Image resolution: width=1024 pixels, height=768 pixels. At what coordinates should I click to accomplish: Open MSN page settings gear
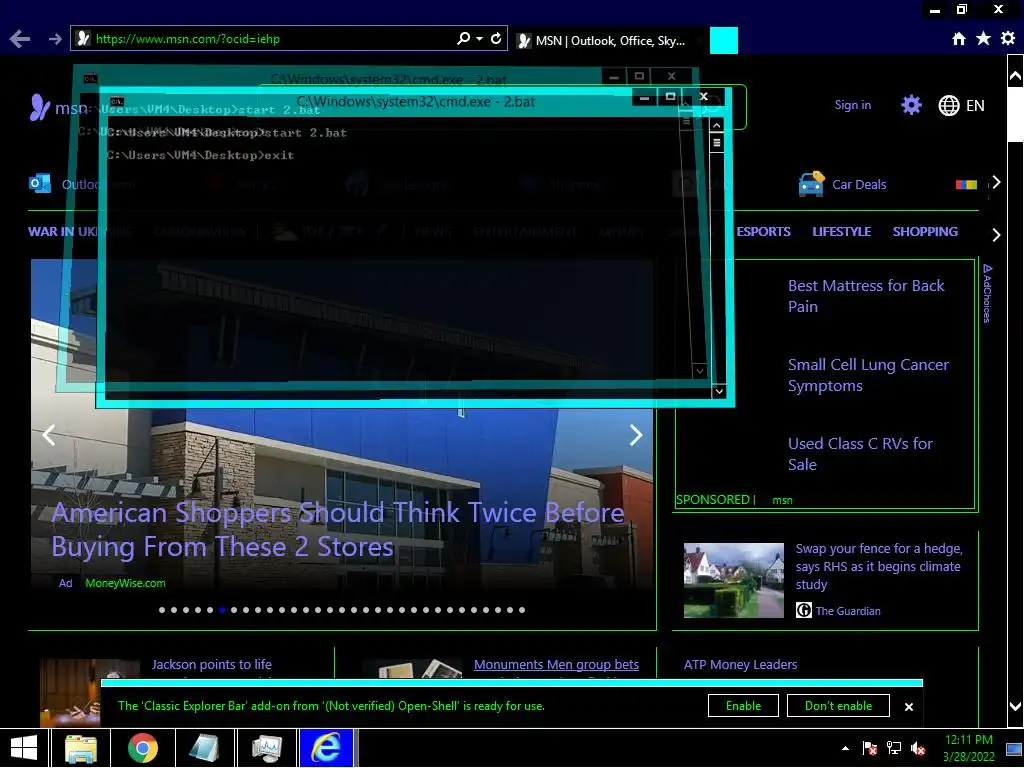911,105
